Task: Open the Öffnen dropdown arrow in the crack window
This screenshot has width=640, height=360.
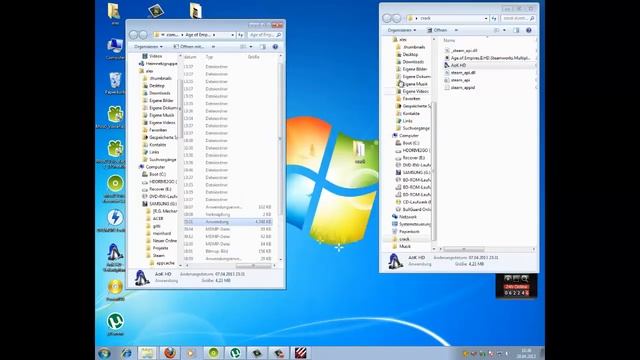Action: (x=456, y=30)
